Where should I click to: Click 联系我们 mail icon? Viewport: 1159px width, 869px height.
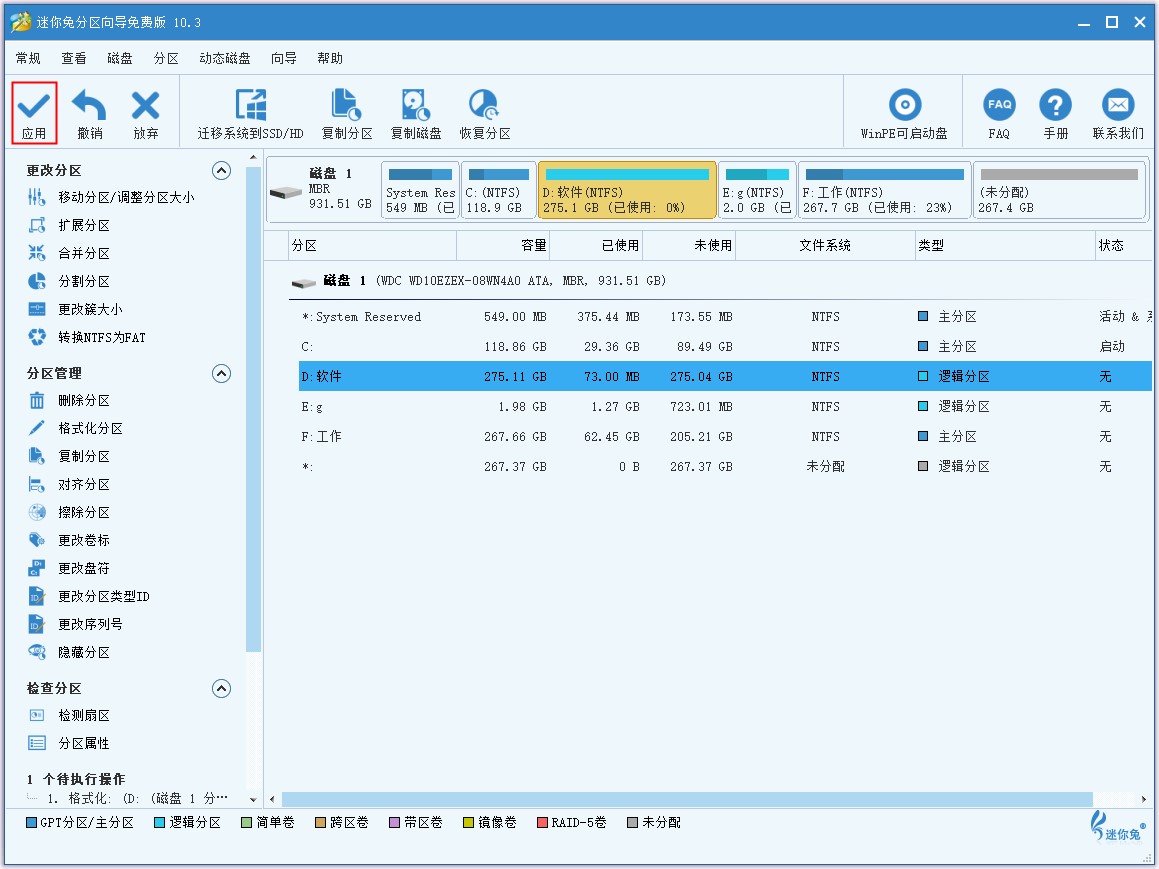click(x=1118, y=105)
